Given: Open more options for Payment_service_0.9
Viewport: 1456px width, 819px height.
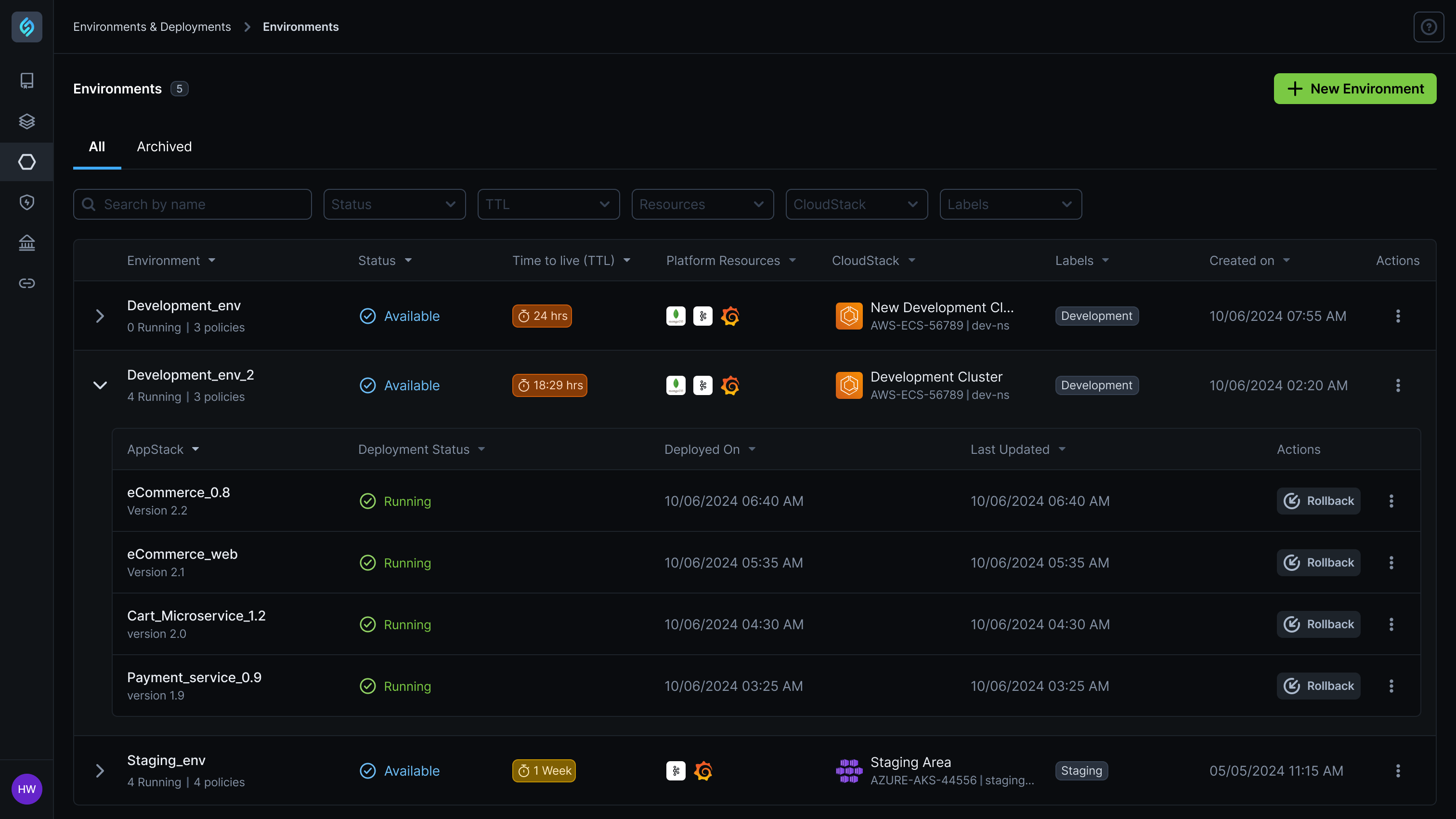Looking at the screenshot, I should point(1391,686).
